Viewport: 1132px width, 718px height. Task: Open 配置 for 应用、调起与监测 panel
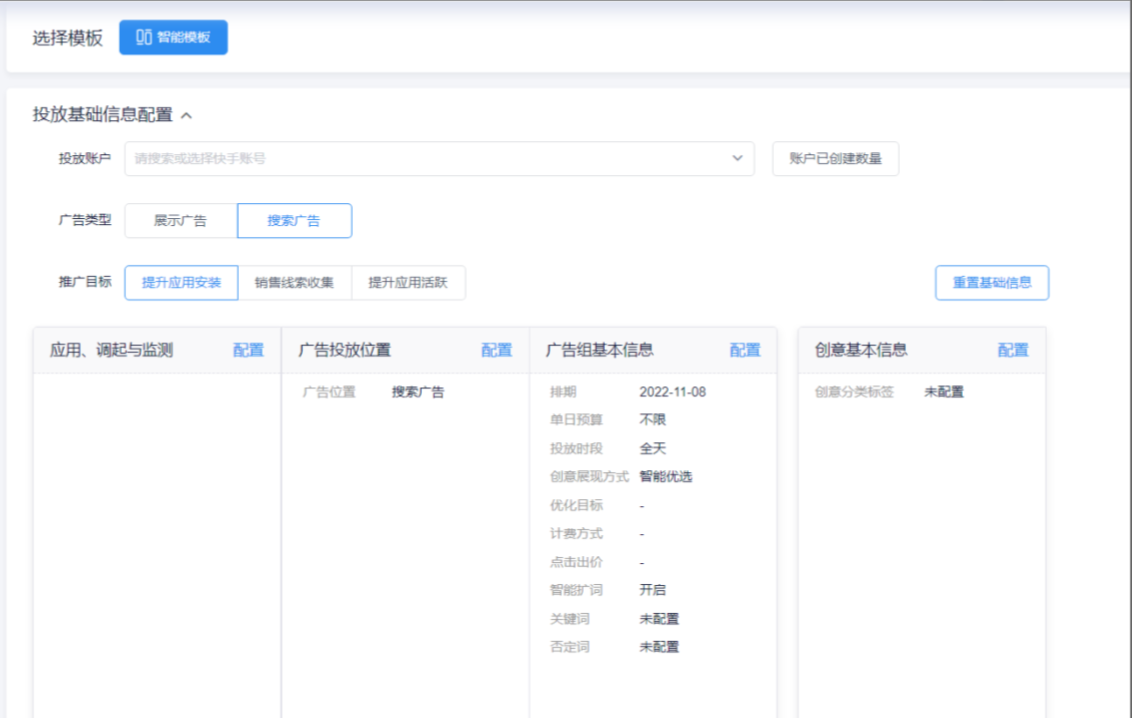pos(248,351)
